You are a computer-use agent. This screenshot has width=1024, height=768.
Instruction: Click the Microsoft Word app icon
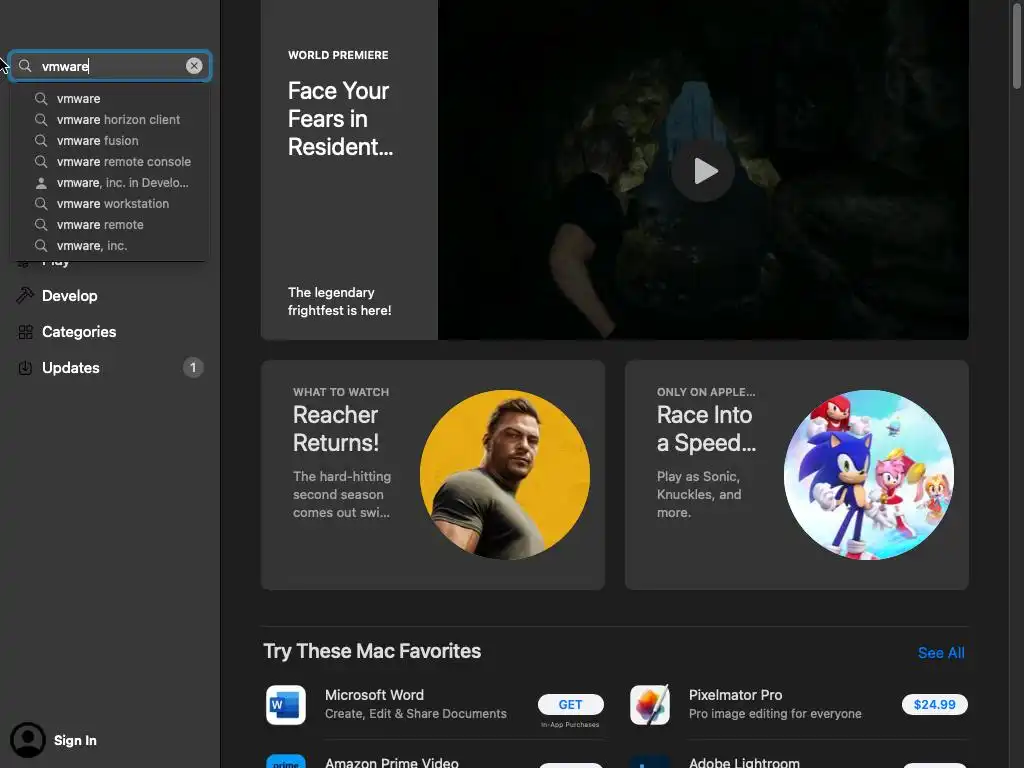coord(285,705)
